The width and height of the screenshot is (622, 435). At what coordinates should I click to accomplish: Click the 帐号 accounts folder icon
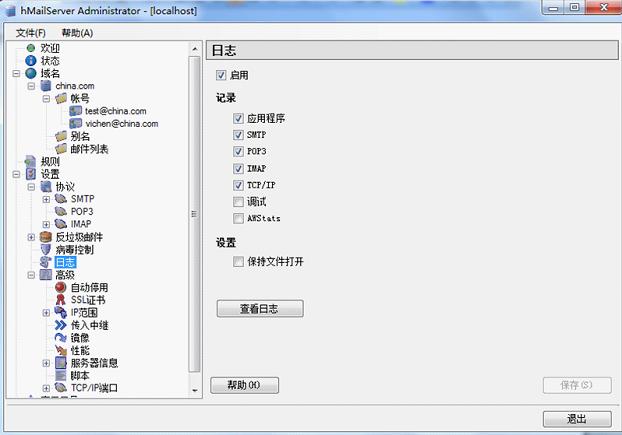pos(61,98)
